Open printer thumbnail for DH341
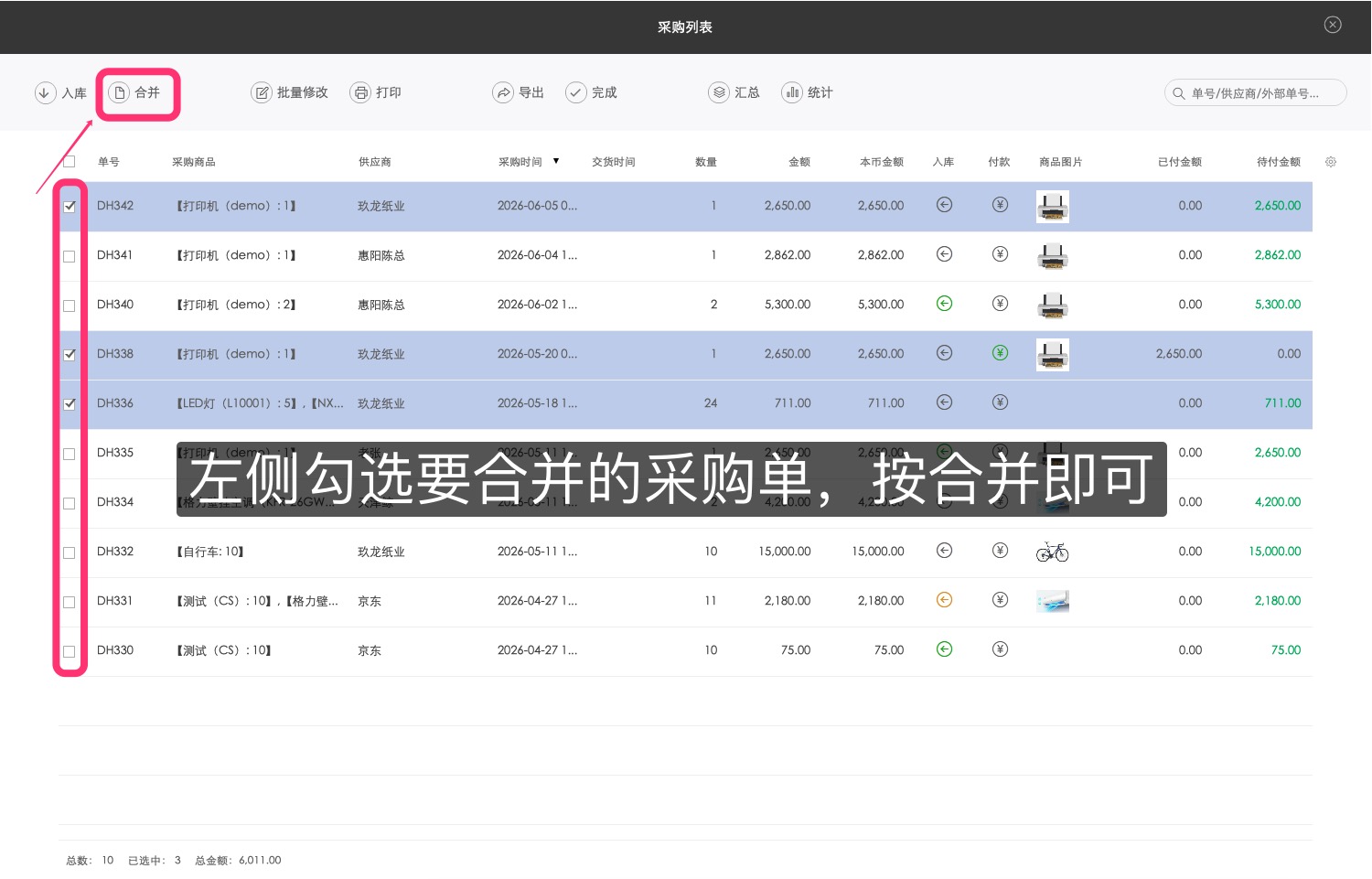Image resolution: width=1372 pixels, height=879 pixels. tap(1053, 256)
